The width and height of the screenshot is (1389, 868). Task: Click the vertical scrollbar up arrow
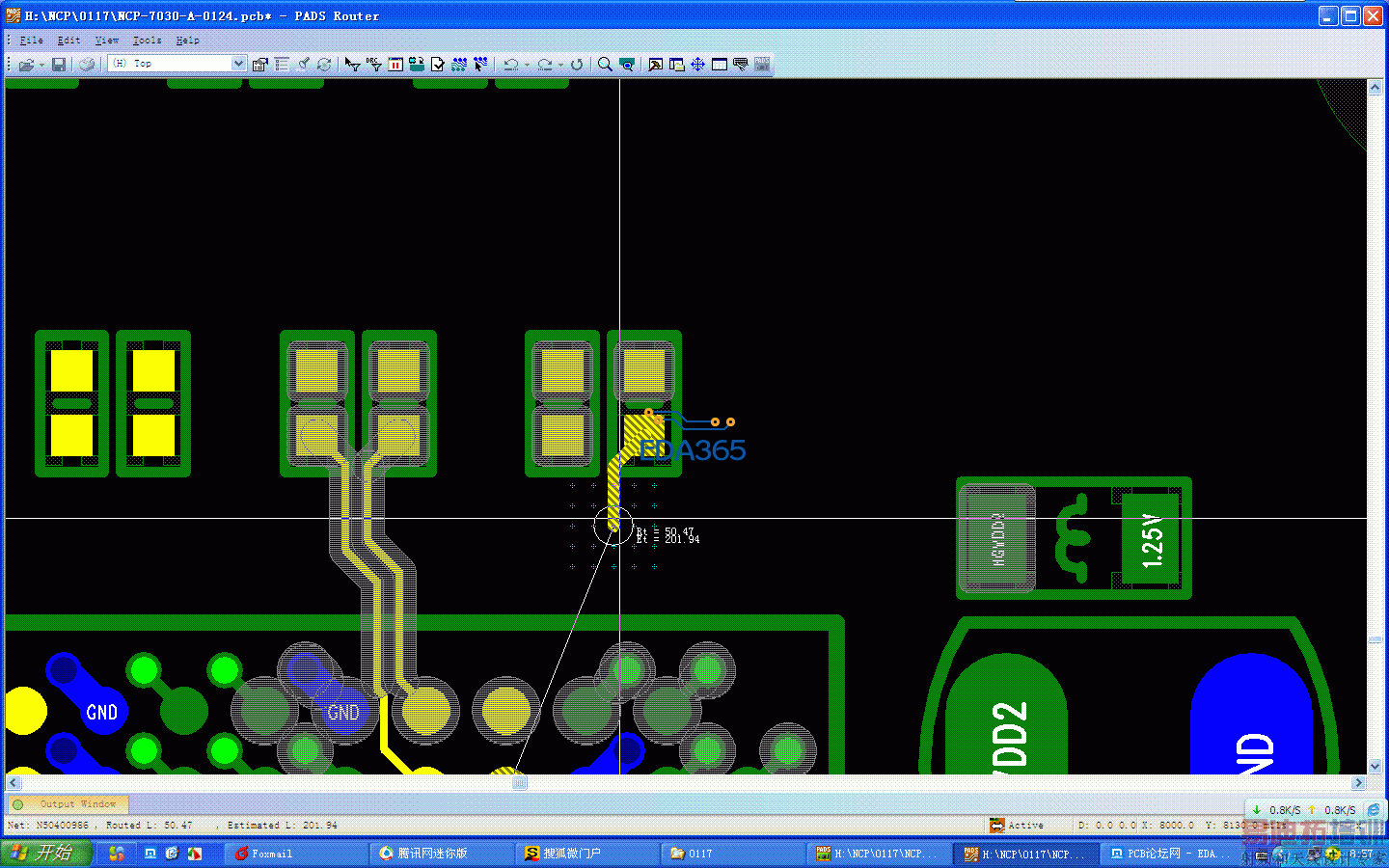coord(1375,87)
